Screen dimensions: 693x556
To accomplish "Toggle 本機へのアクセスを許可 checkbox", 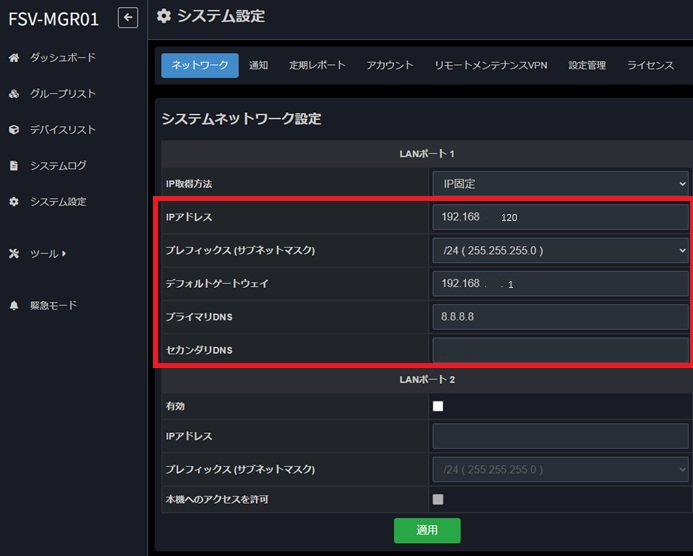I will [x=438, y=499].
